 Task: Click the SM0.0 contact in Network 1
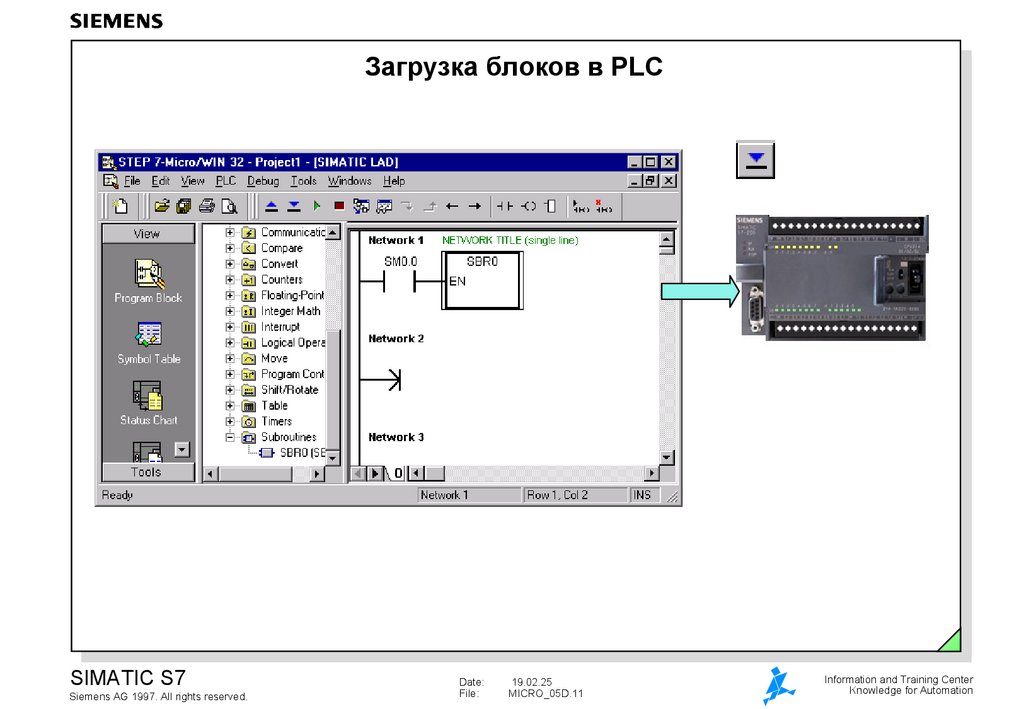point(400,282)
